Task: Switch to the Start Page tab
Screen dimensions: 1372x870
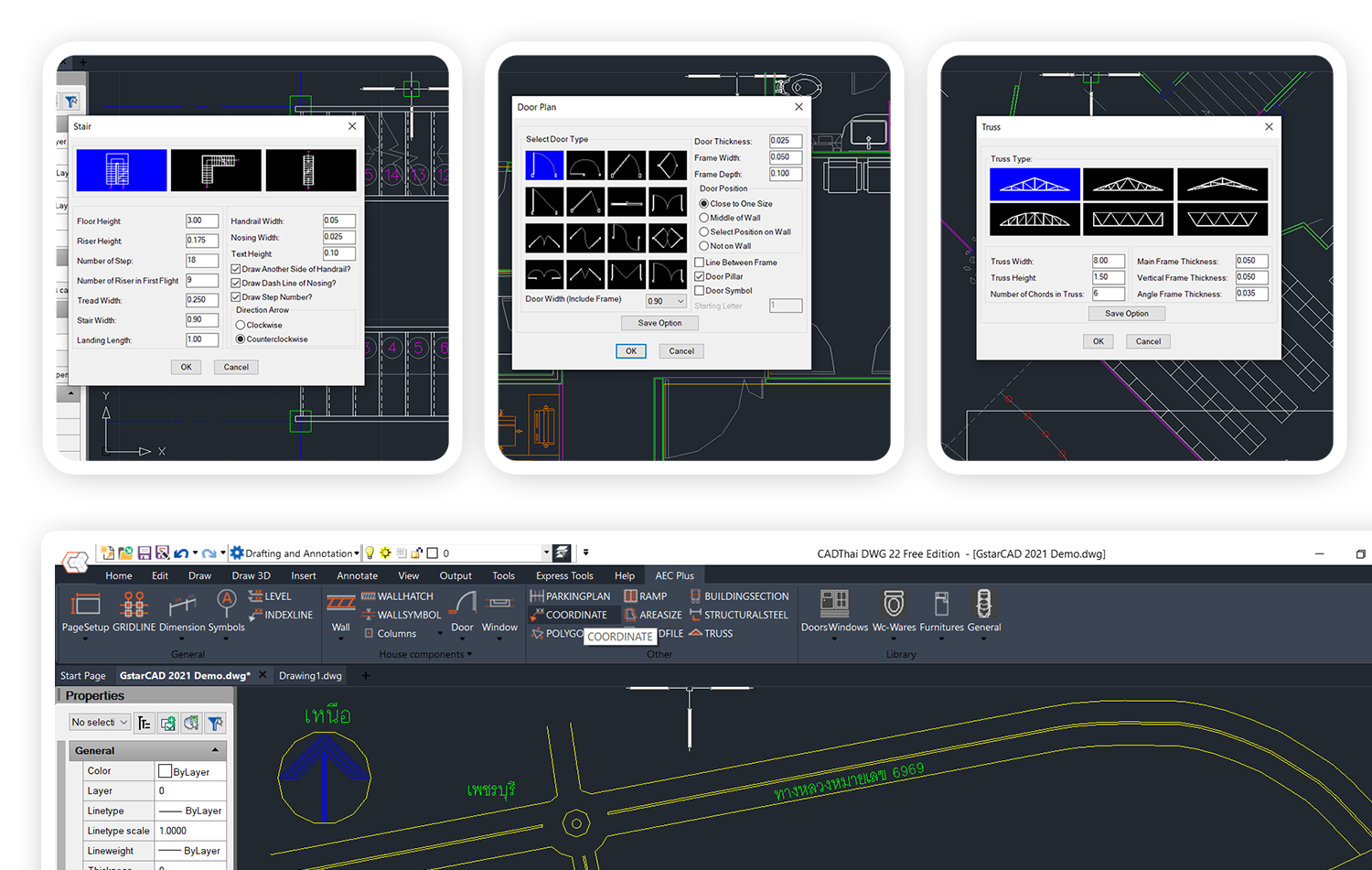Action: click(83, 675)
